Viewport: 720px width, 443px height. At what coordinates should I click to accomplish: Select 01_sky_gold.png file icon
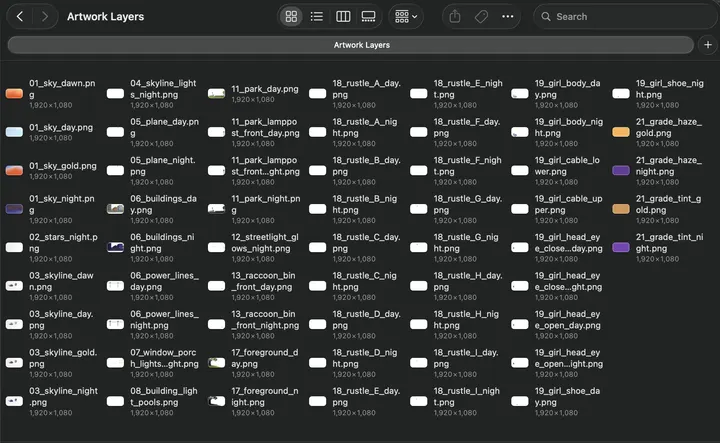(14, 170)
